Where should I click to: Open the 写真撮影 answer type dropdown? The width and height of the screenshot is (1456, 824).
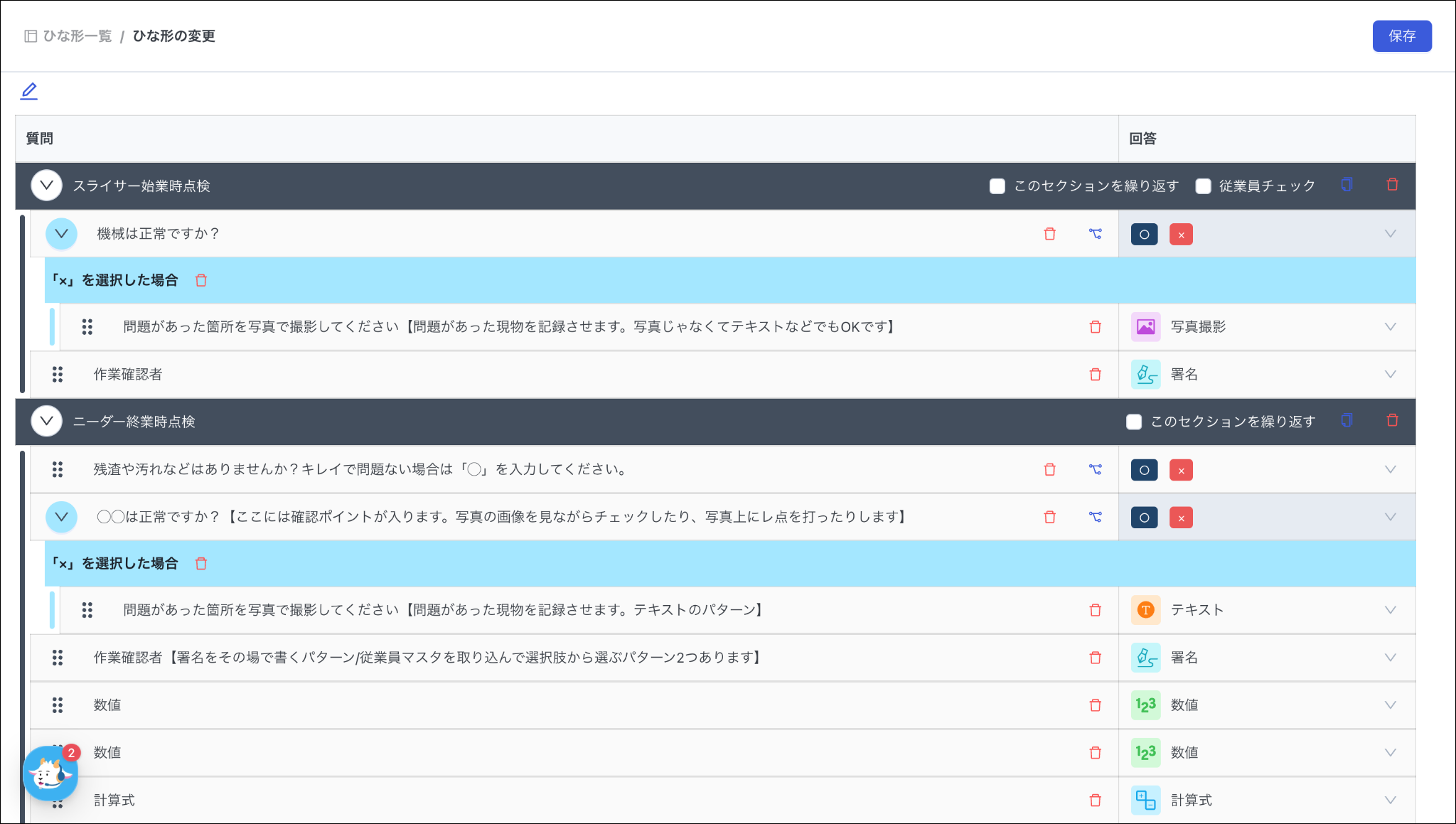(x=1390, y=327)
